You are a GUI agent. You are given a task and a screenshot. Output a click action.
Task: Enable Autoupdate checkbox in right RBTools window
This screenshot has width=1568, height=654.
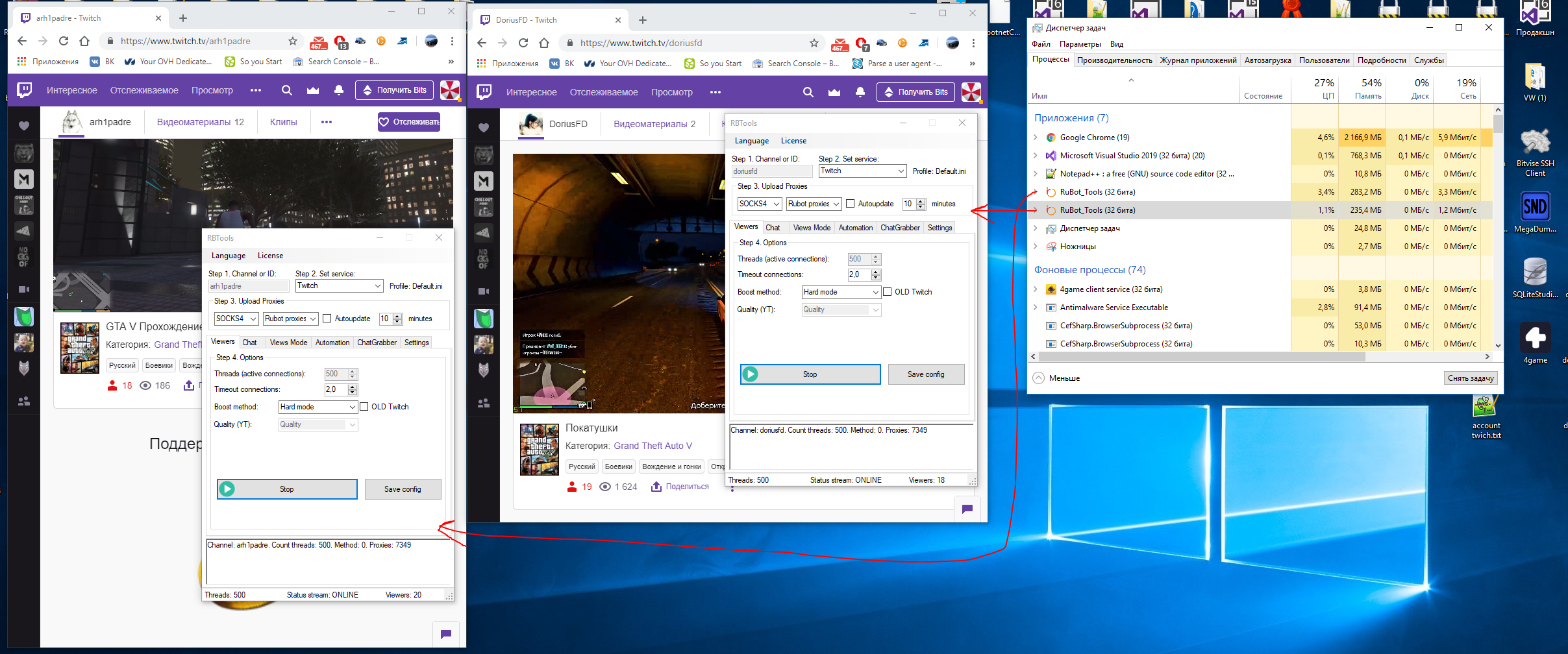851,204
